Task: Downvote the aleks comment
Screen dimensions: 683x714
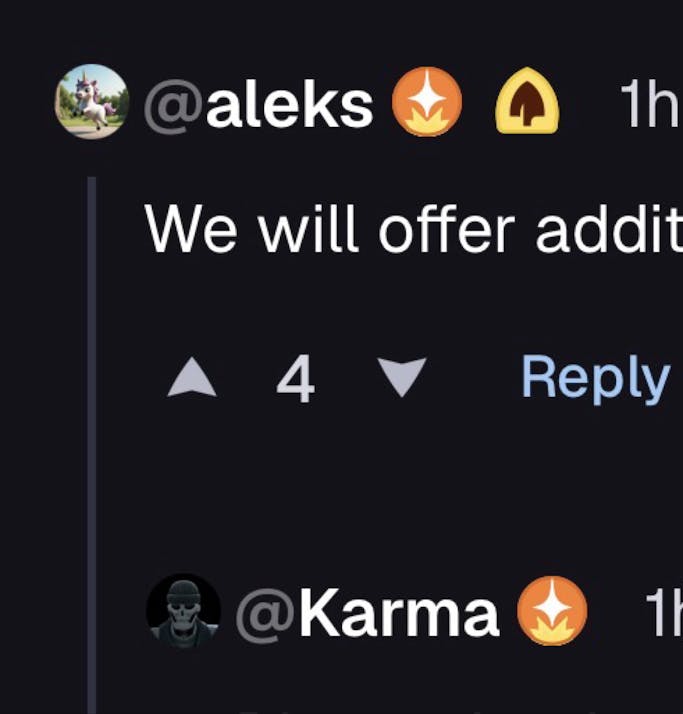Action: pos(401,379)
